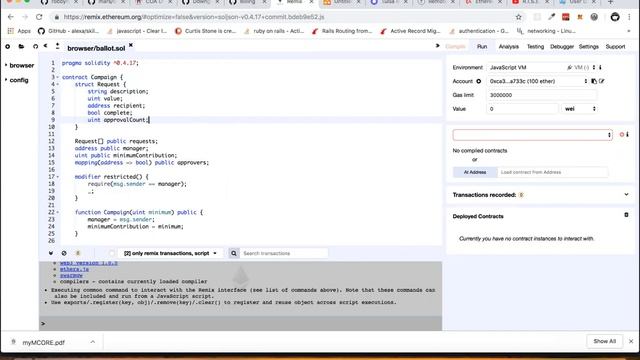Clear the console with the ban icon

click(64, 253)
